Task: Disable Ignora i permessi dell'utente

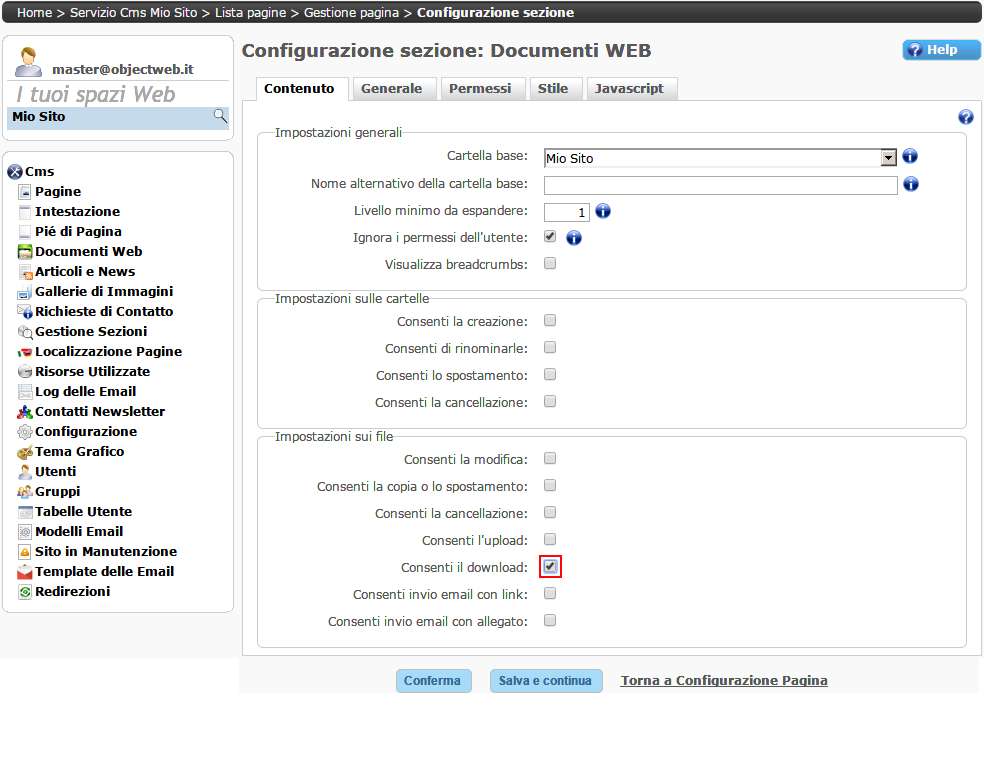Action: (x=550, y=237)
